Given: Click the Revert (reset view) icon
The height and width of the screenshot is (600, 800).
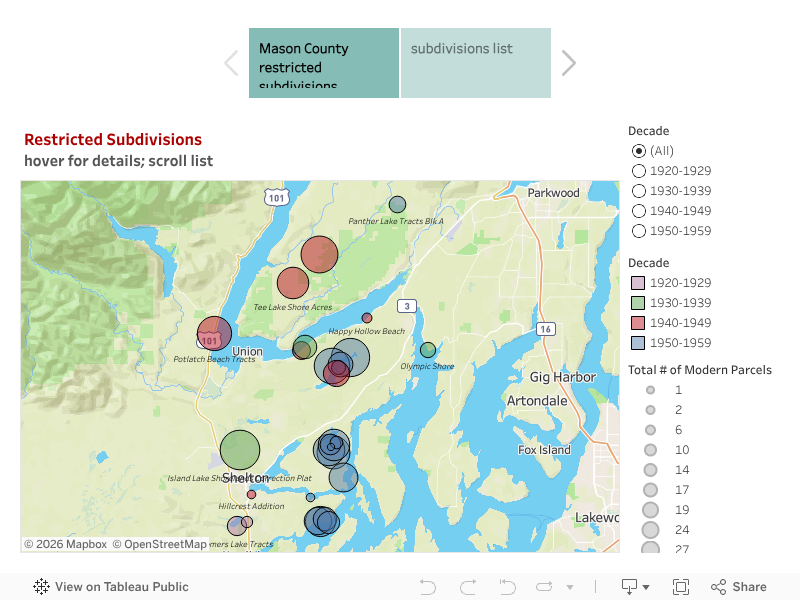Looking at the screenshot, I should coord(507,587).
